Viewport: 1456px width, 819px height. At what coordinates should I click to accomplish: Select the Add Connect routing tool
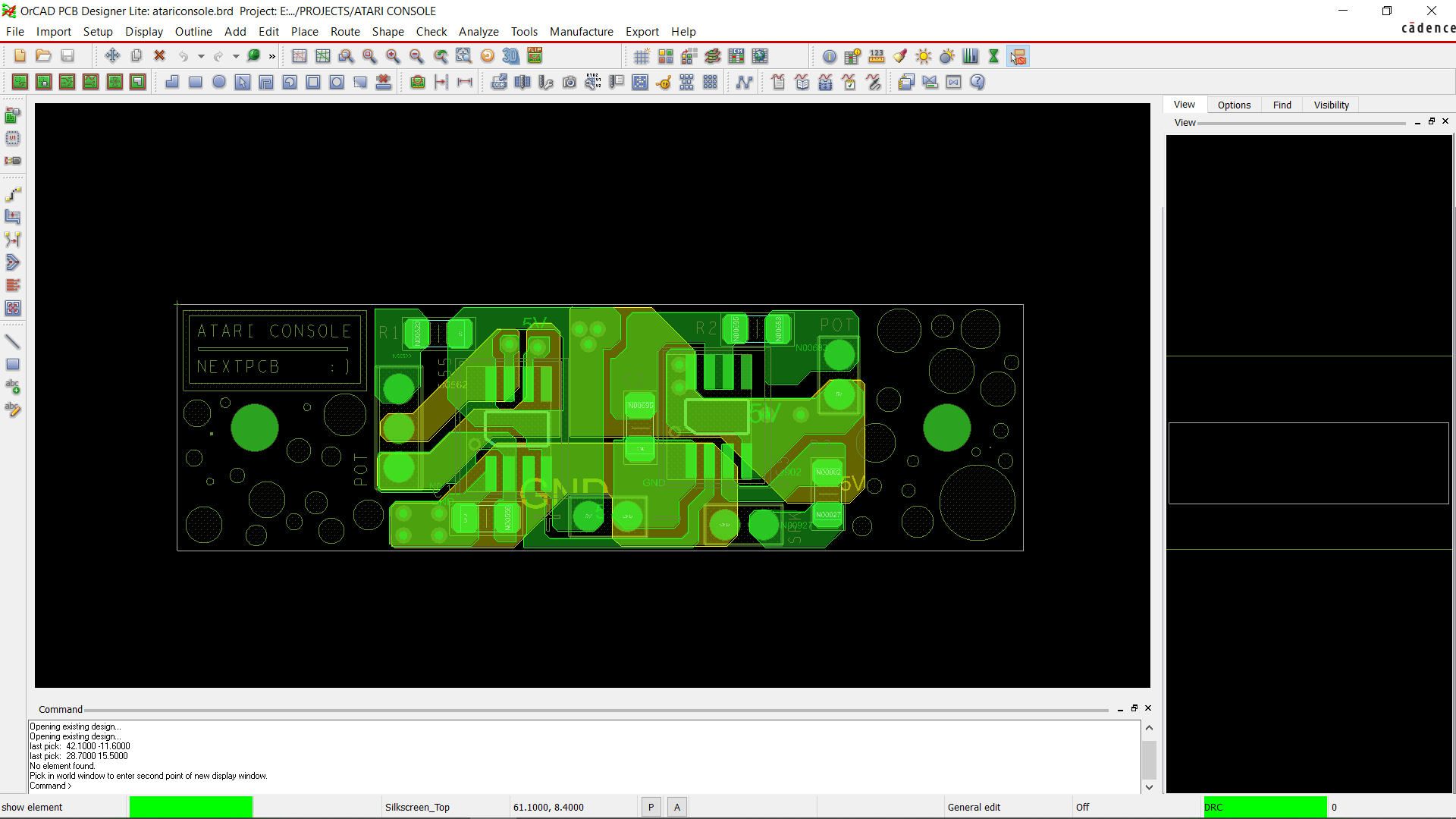[13, 194]
